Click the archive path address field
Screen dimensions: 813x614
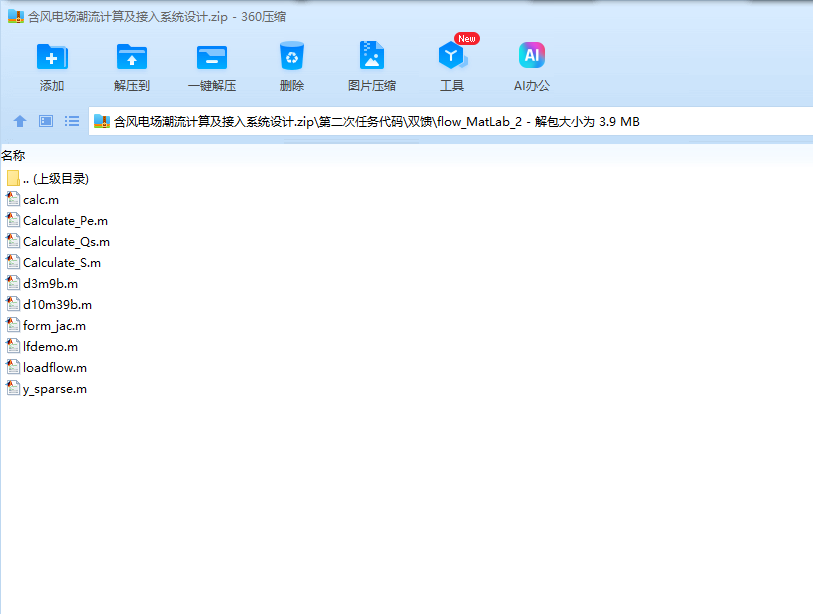(x=450, y=121)
